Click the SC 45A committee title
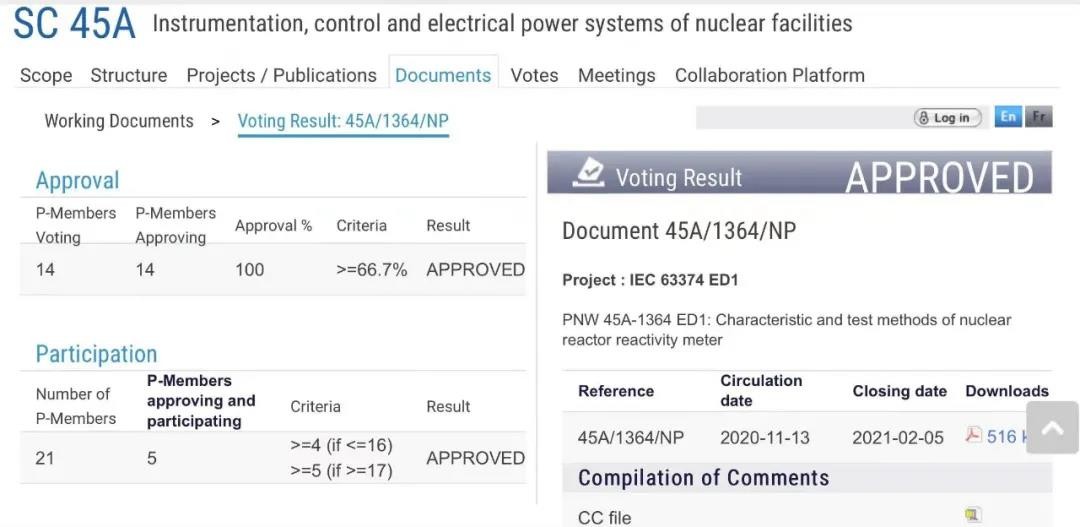The height and width of the screenshot is (527, 1080). click(74, 25)
